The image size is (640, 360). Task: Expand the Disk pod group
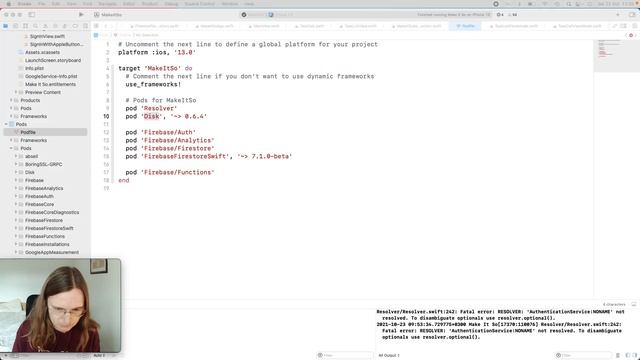16,172
